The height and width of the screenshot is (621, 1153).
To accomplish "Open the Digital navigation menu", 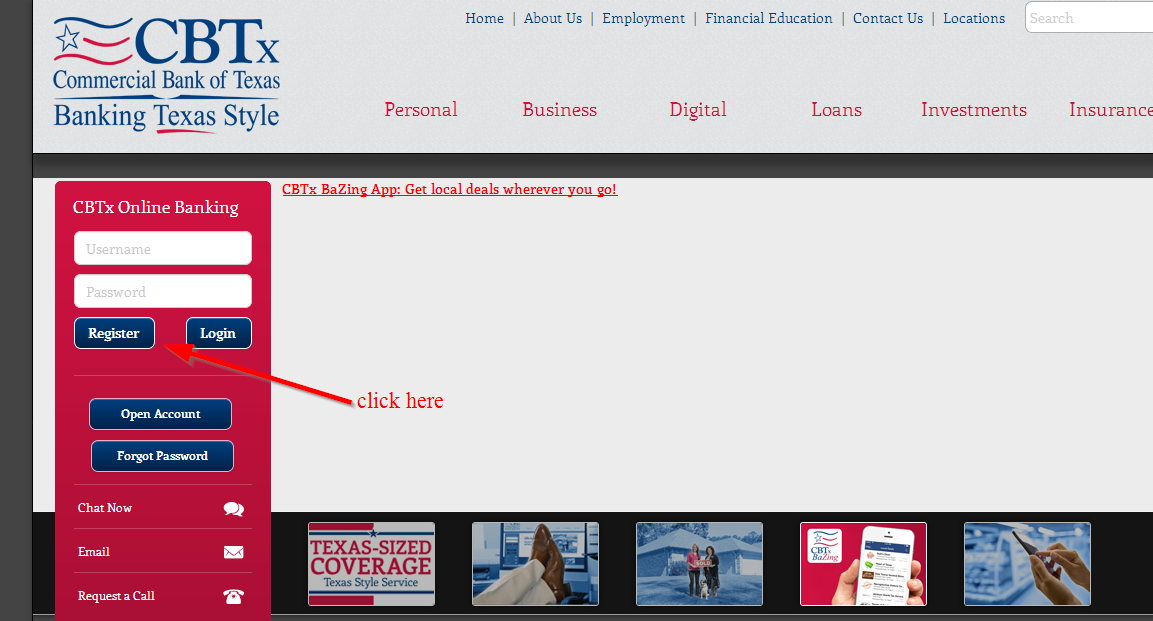I will [698, 110].
